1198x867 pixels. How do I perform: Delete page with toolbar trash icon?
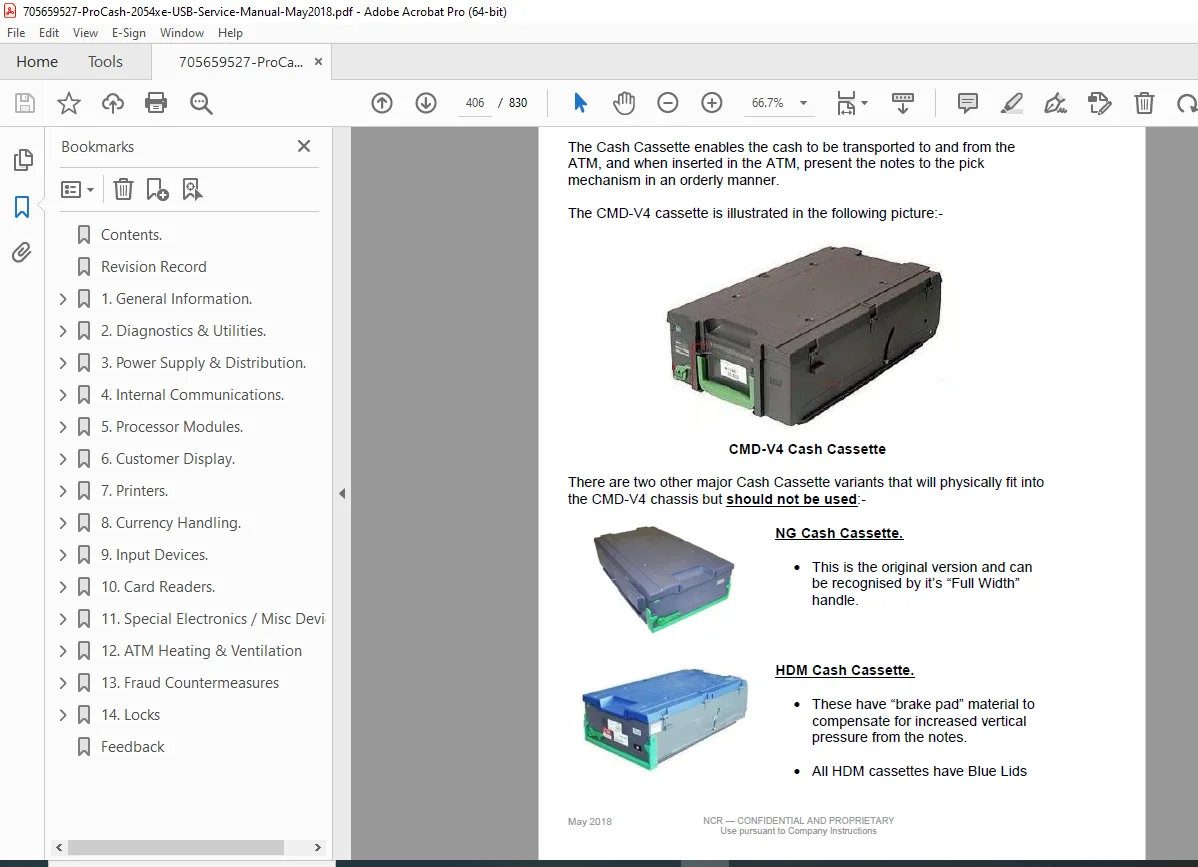1144,102
